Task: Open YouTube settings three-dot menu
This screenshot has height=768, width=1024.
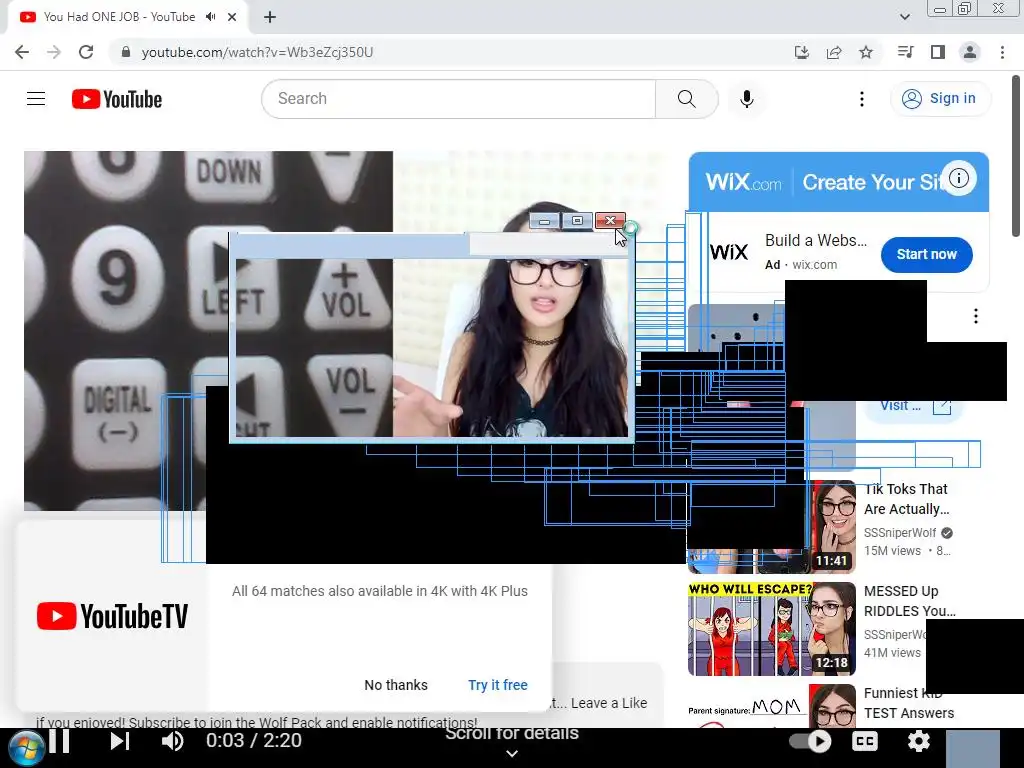Action: coord(862,99)
